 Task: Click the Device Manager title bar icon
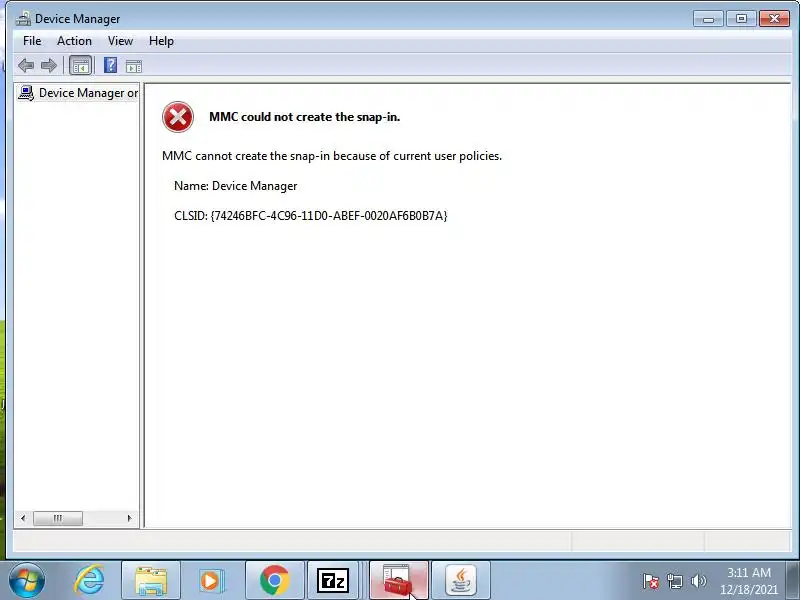click(23, 18)
